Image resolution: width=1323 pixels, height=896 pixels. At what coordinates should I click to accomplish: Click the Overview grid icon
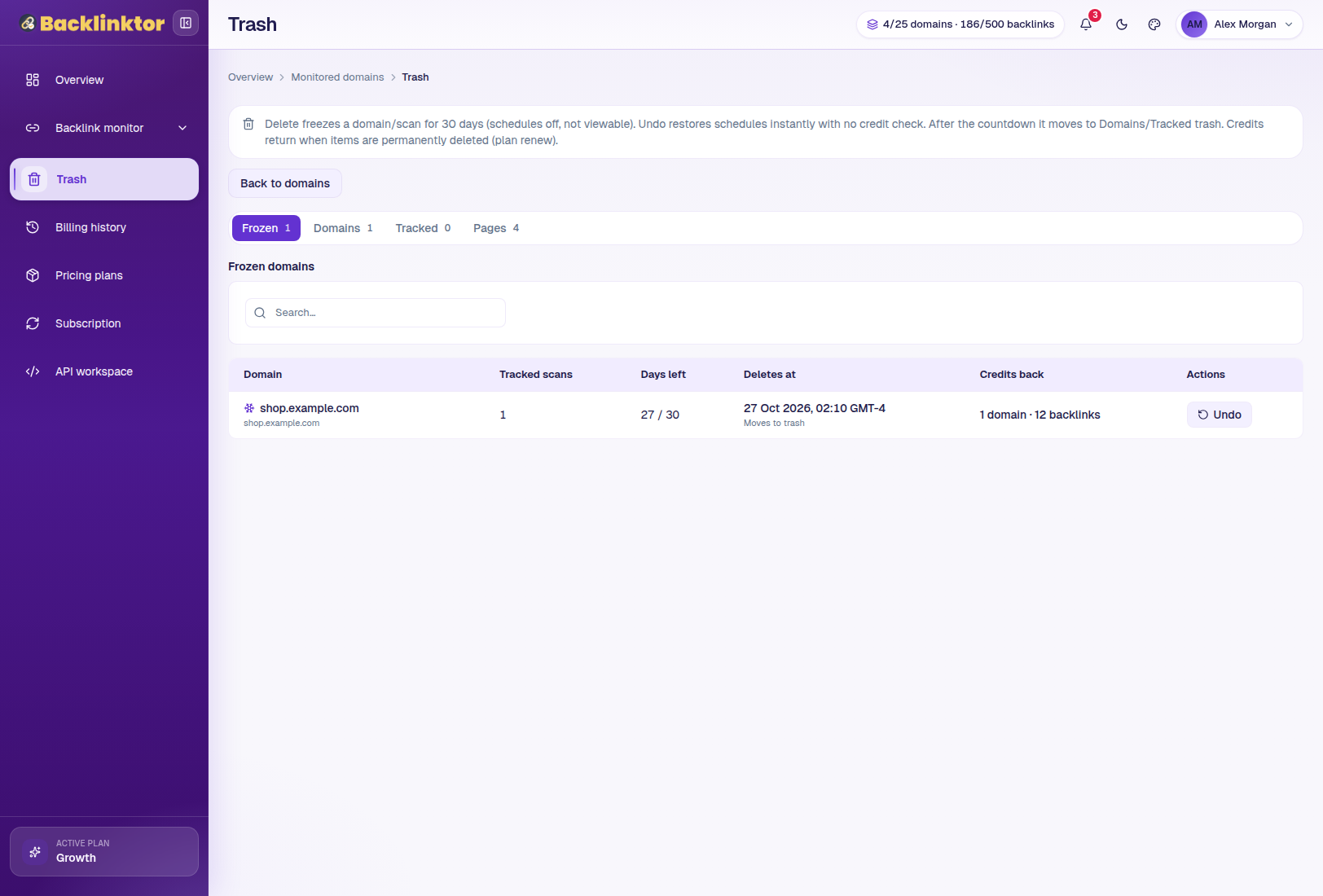click(33, 80)
